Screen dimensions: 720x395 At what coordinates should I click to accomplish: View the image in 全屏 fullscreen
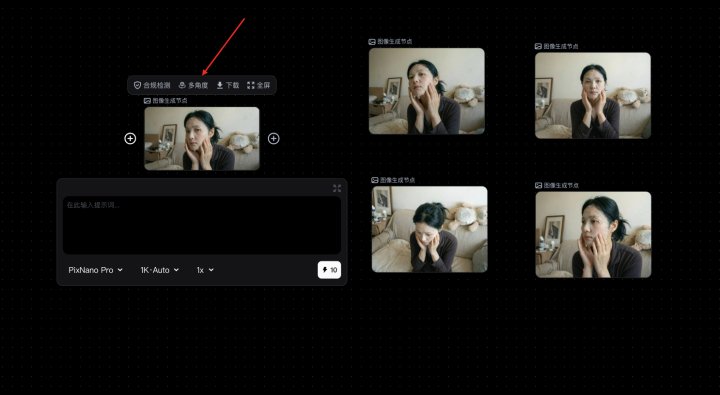pyautogui.click(x=259, y=85)
